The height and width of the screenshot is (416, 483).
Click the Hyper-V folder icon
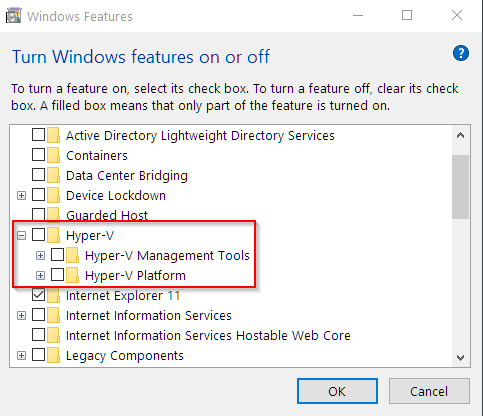(53, 235)
